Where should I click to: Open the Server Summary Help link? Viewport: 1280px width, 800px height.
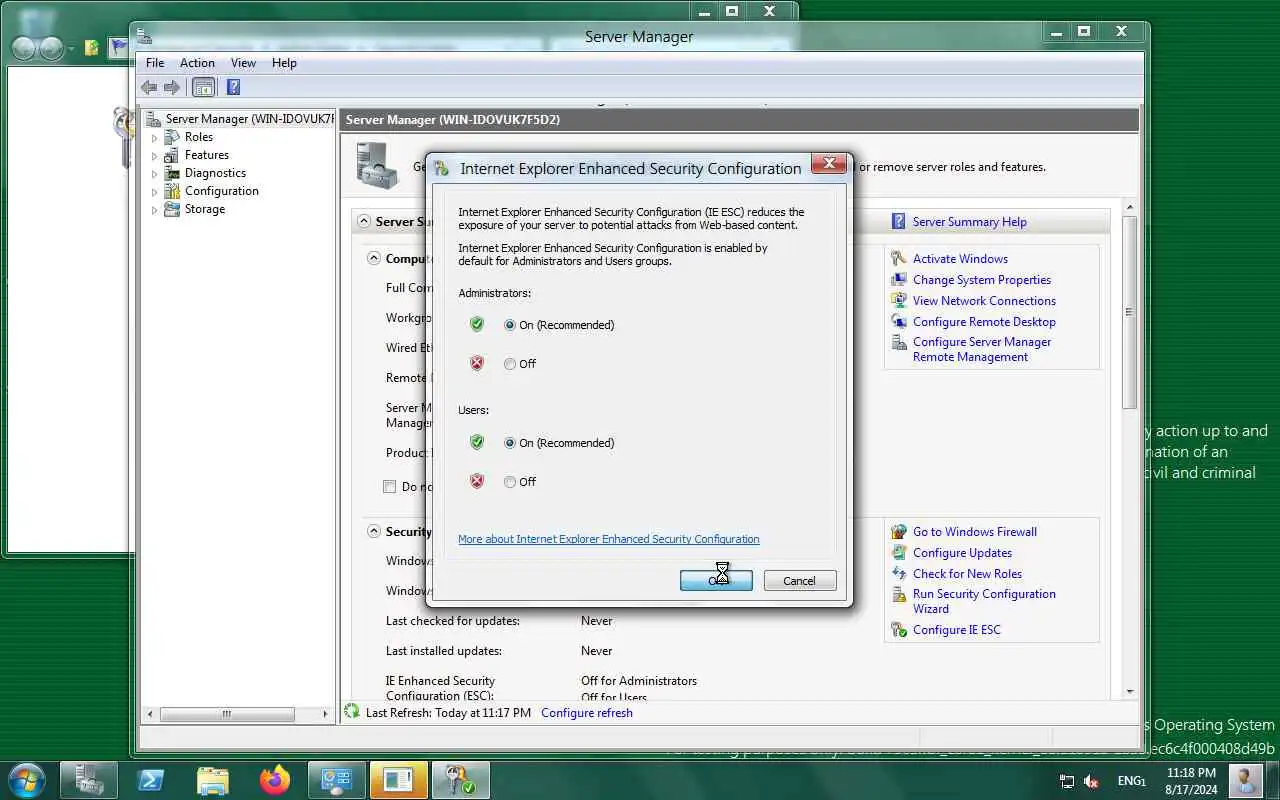970,222
